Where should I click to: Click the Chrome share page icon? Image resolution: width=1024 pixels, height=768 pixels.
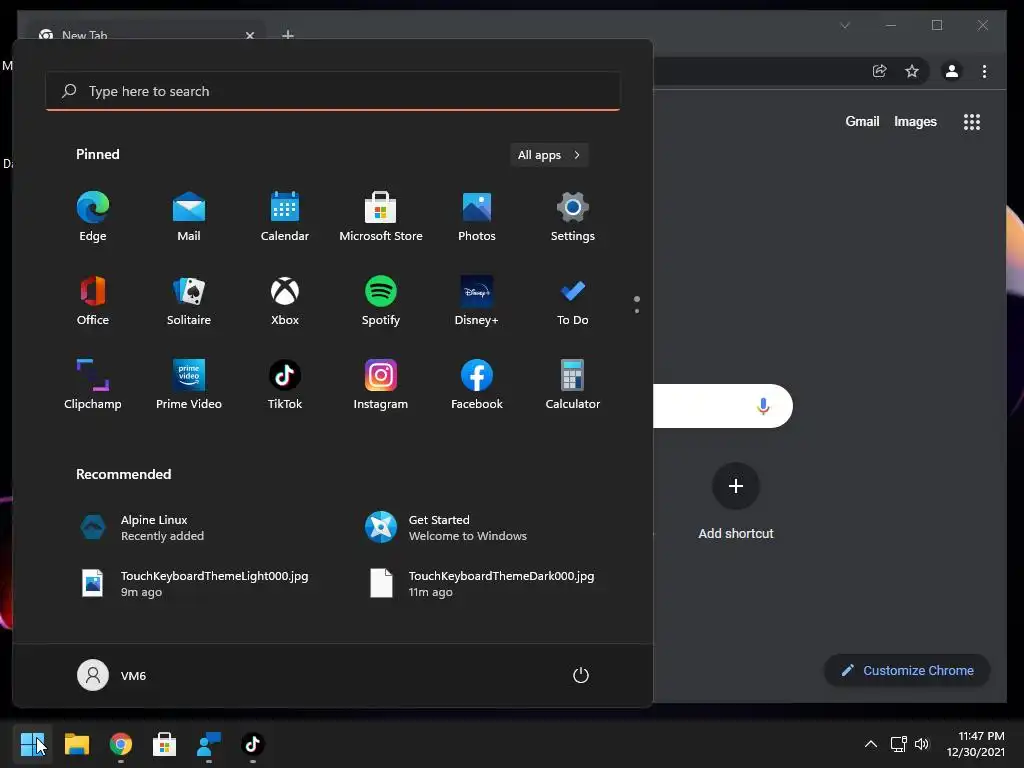tap(880, 71)
